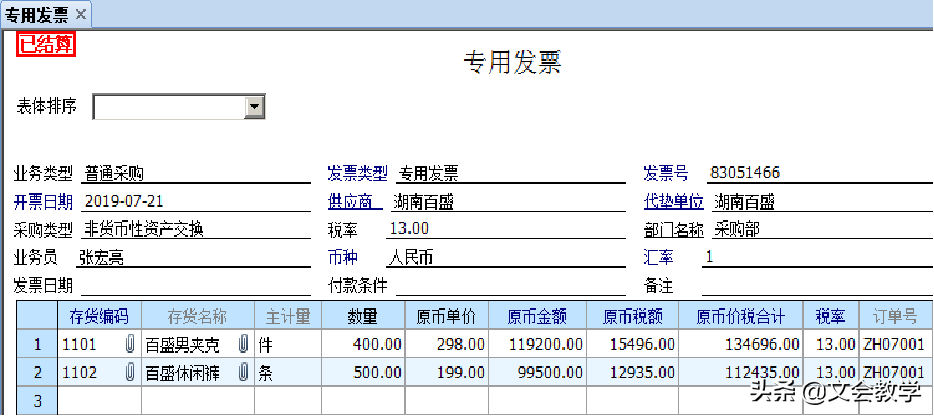Click the header 税率 field 13.00
The image size is (934, 416).
click(505, 229)
